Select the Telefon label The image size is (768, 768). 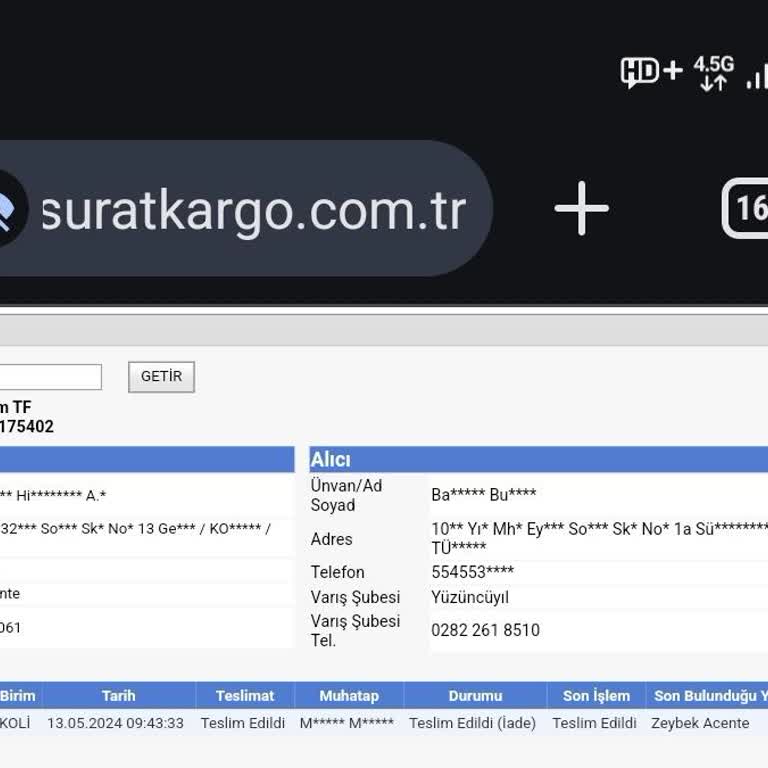[x=337, y=572]
